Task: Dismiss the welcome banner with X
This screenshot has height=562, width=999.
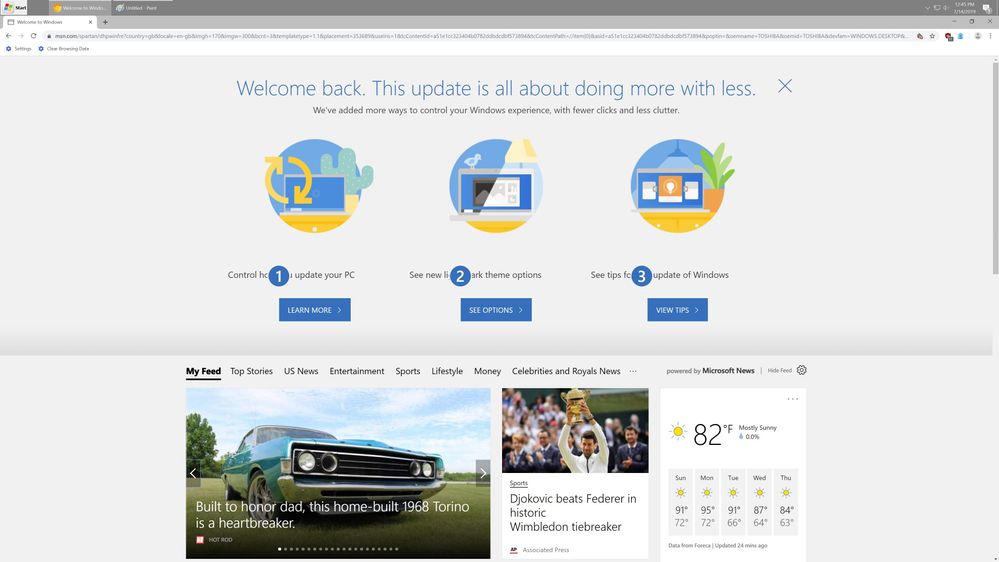Action: click(785, 86)
